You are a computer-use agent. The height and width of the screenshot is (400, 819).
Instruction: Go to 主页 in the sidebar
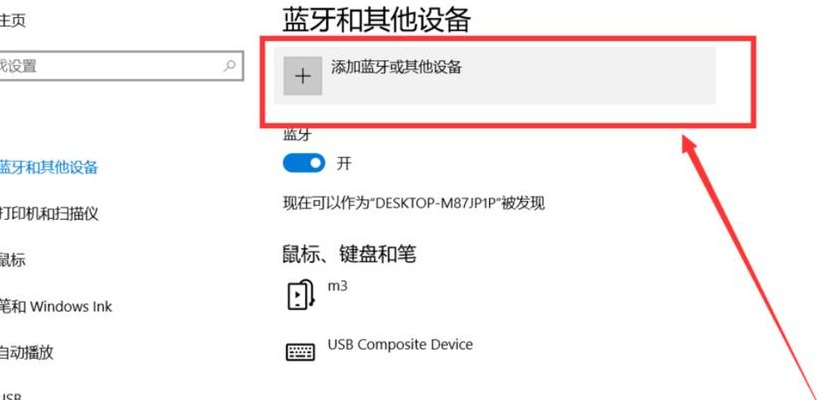pyautogui.click(x=13, y=21)
